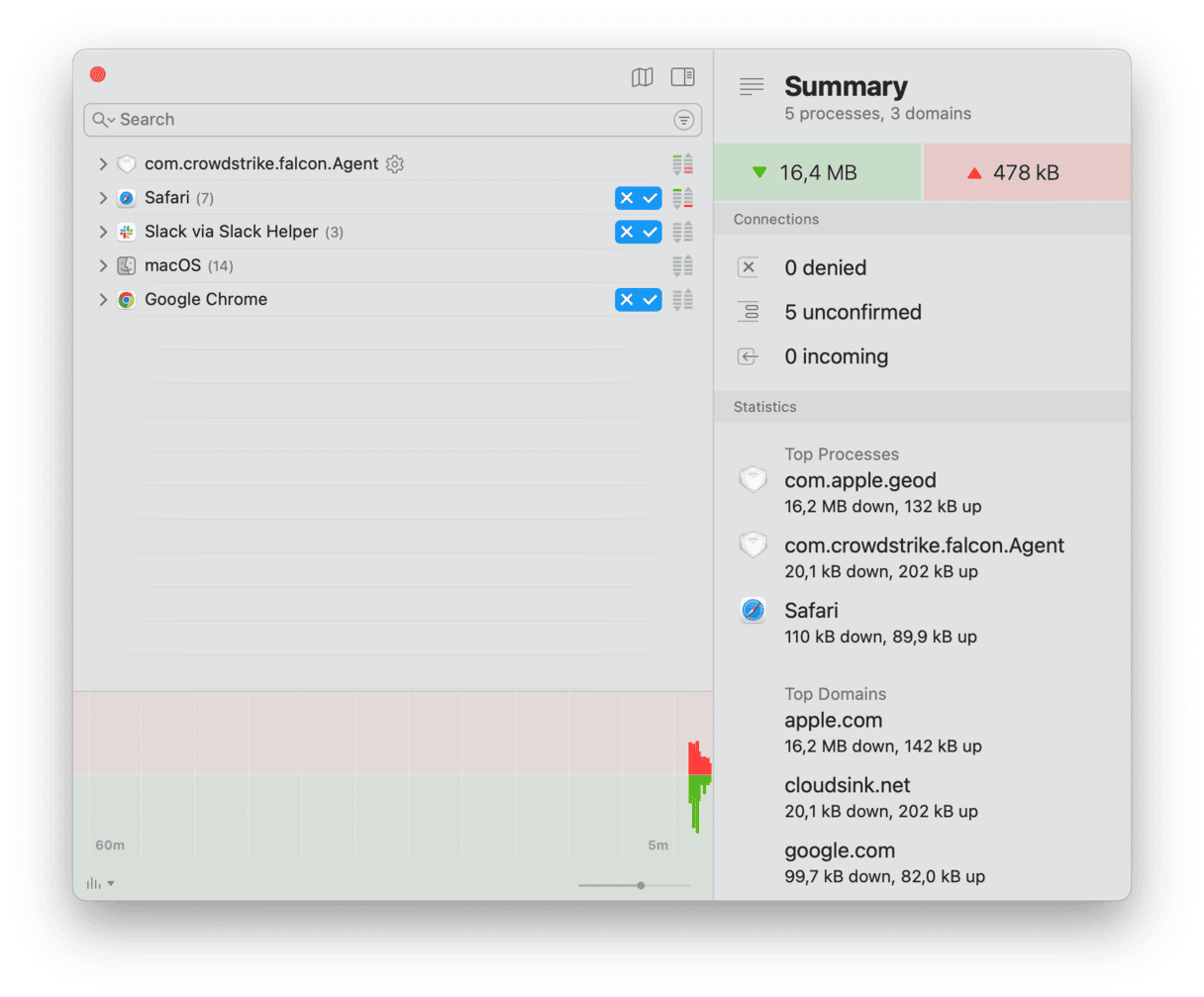Click the red upload spike in traffic chart

click(699, 759)
